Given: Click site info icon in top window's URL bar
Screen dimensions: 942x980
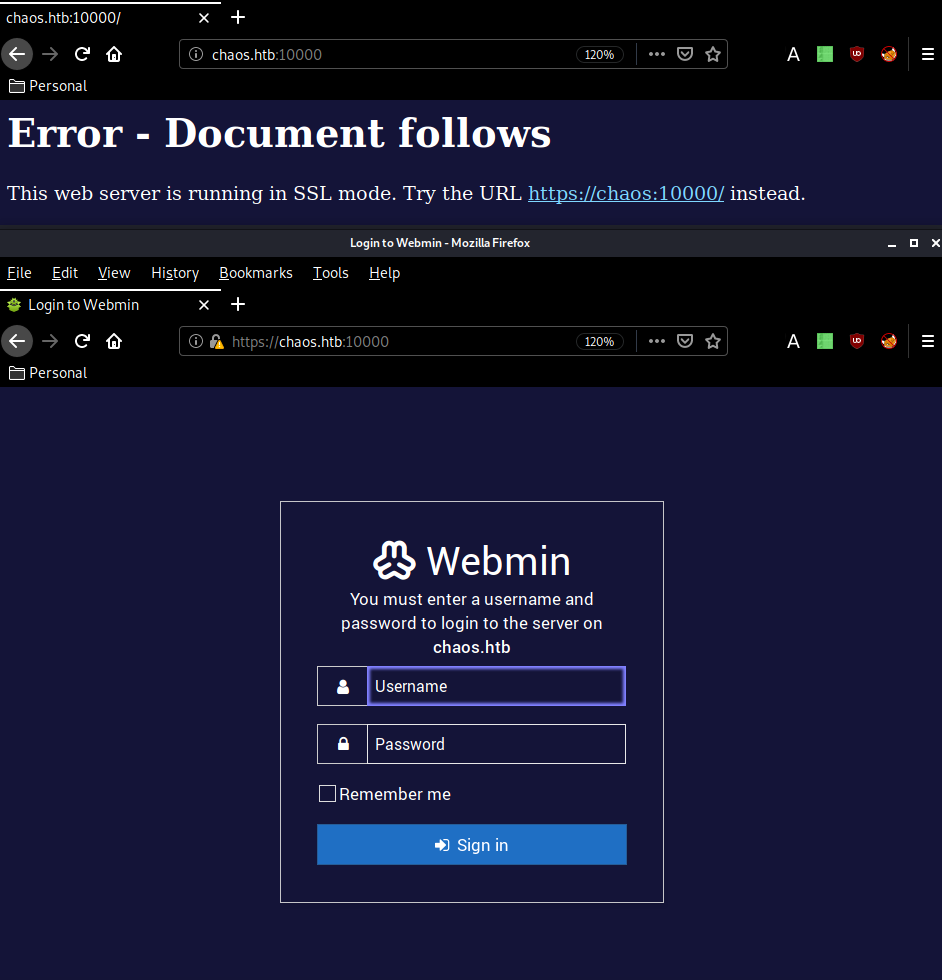Looking at the screenshot, I should click(x=196, y=54).
